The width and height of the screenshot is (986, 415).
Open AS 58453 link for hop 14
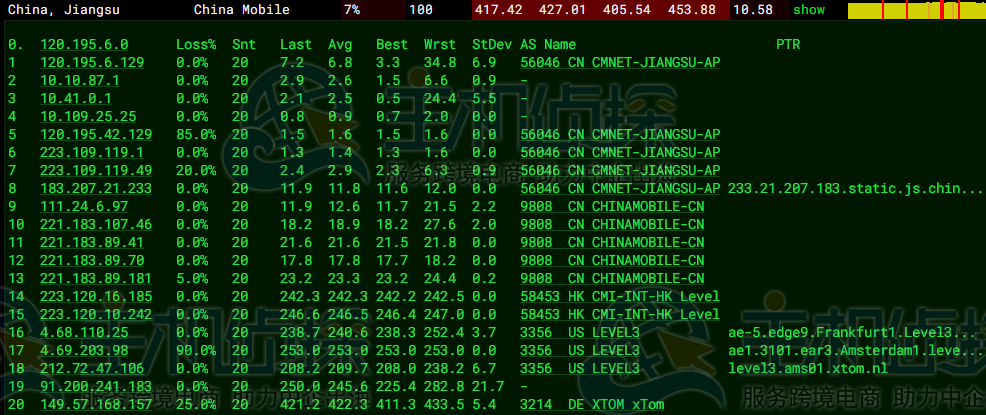click(x=539, y=297)
